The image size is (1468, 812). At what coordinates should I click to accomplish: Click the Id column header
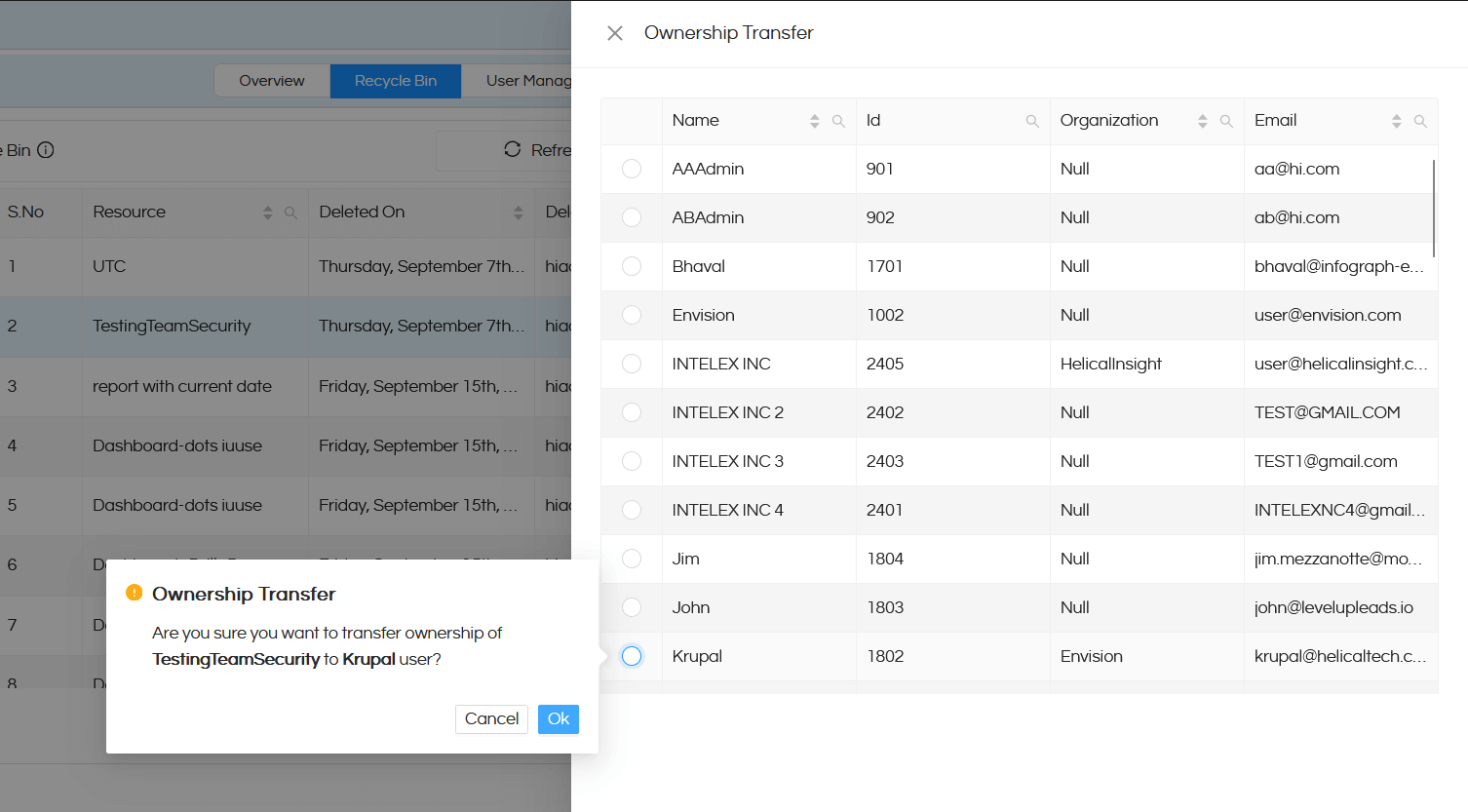(952, 121)
